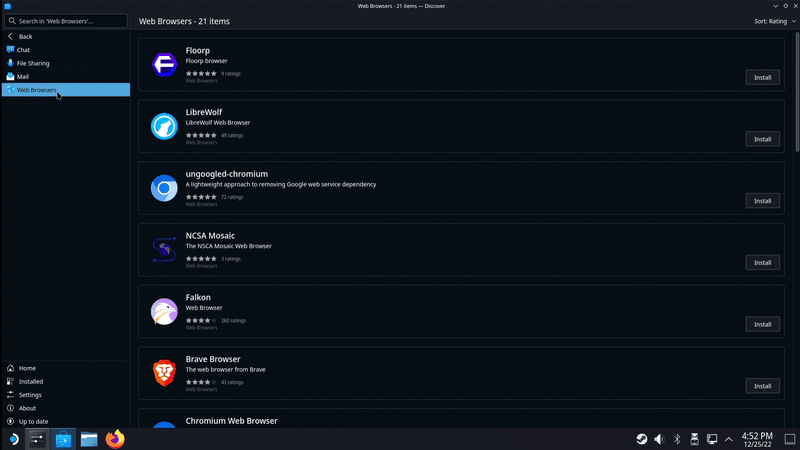Image resolution: width=800 pixels, height=450 pixels.
Task: Install Brave Browser
Action: (762, 386)
